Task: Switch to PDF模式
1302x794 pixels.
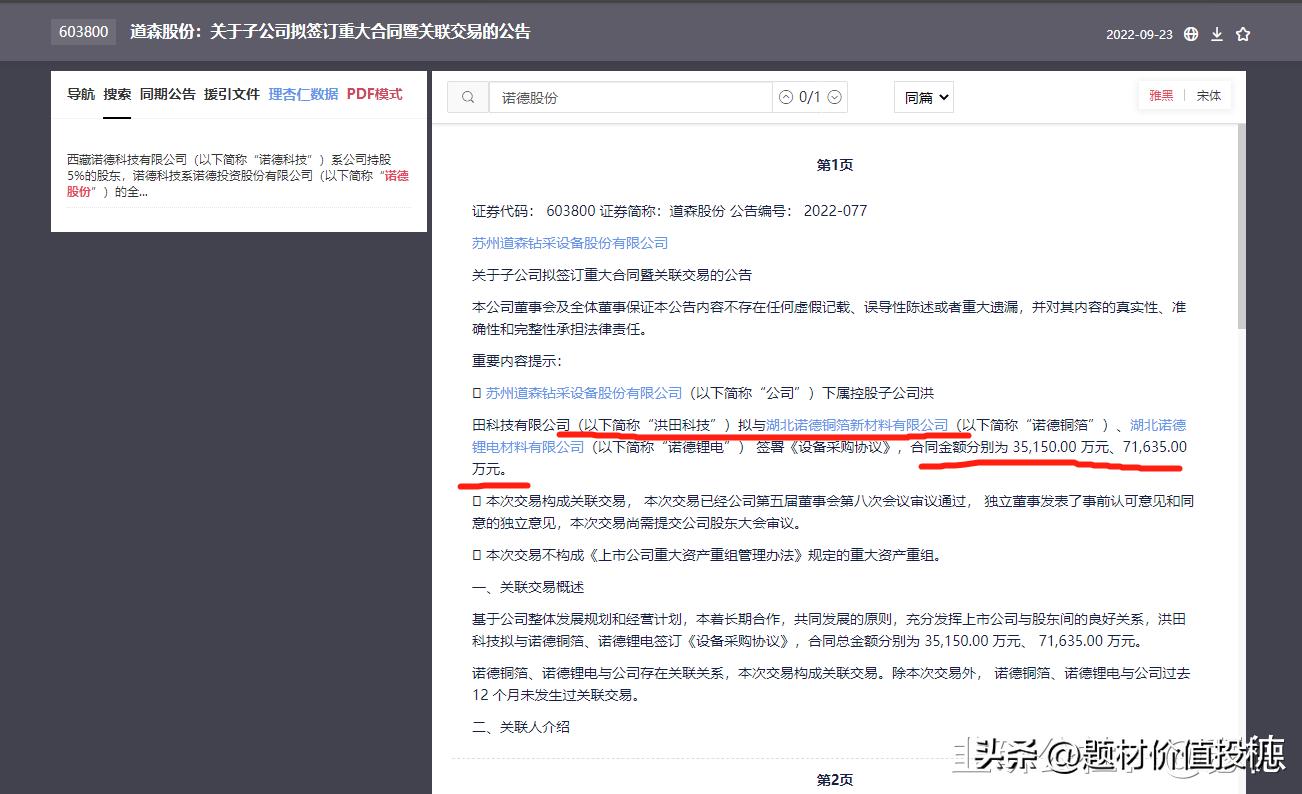Action: pyautogui.click(x=375, y=94)
